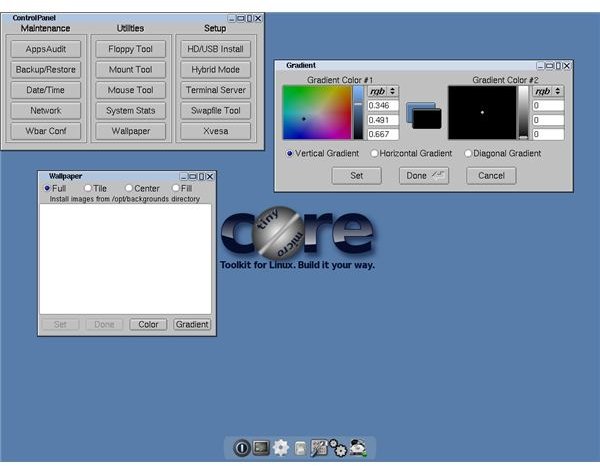
Task: Open rgb mode dropdown for Gradient Color #2
Action: (548, 91)
